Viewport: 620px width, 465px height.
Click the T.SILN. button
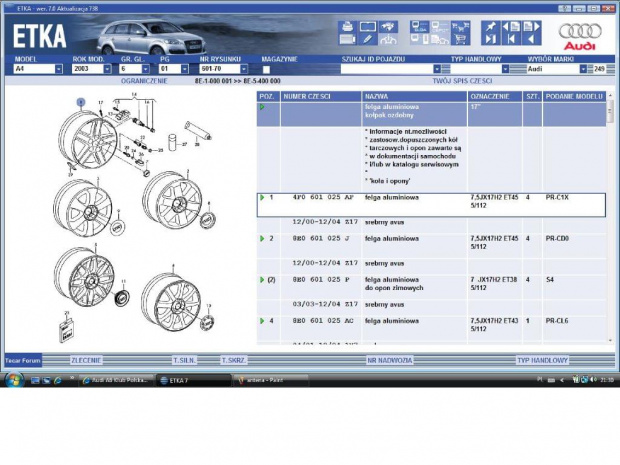184,361
